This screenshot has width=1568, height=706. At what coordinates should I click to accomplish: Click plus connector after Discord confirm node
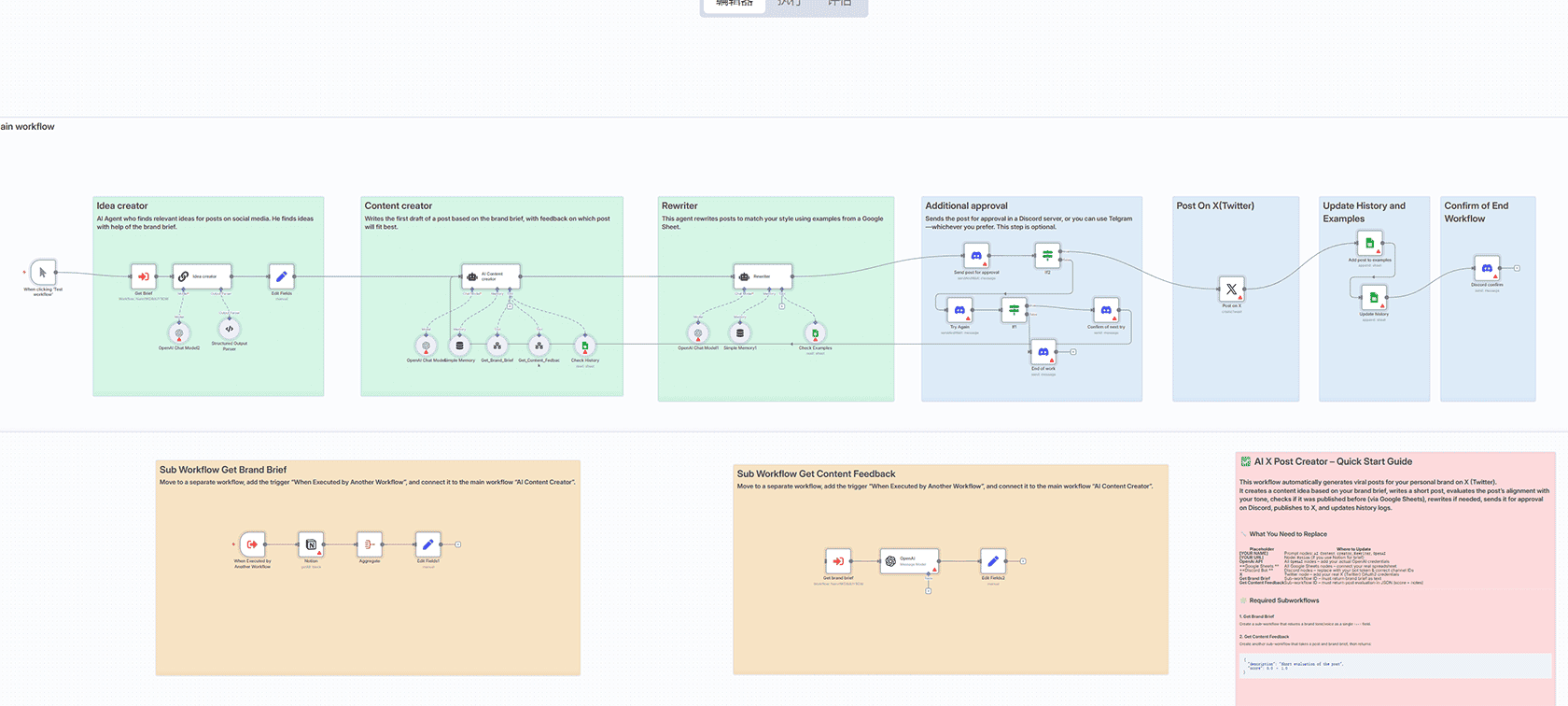coord(1517,269)
